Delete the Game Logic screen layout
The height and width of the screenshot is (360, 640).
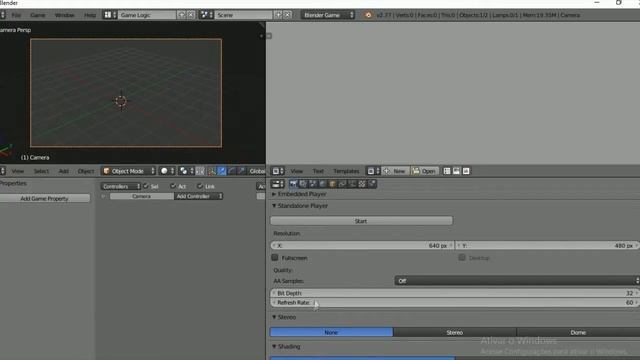191,15
